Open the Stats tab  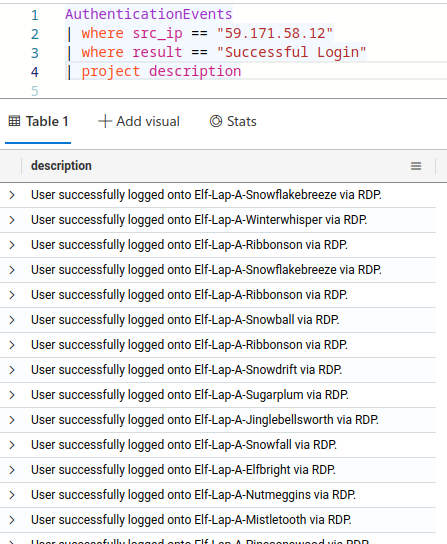coord(233,121)
